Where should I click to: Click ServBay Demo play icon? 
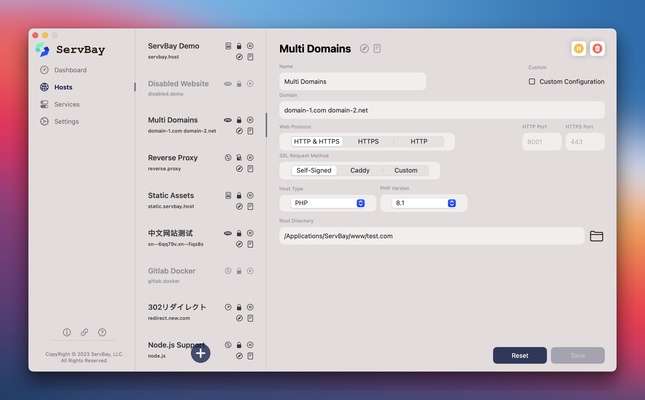pyautogui.click(x=250, y=46)
